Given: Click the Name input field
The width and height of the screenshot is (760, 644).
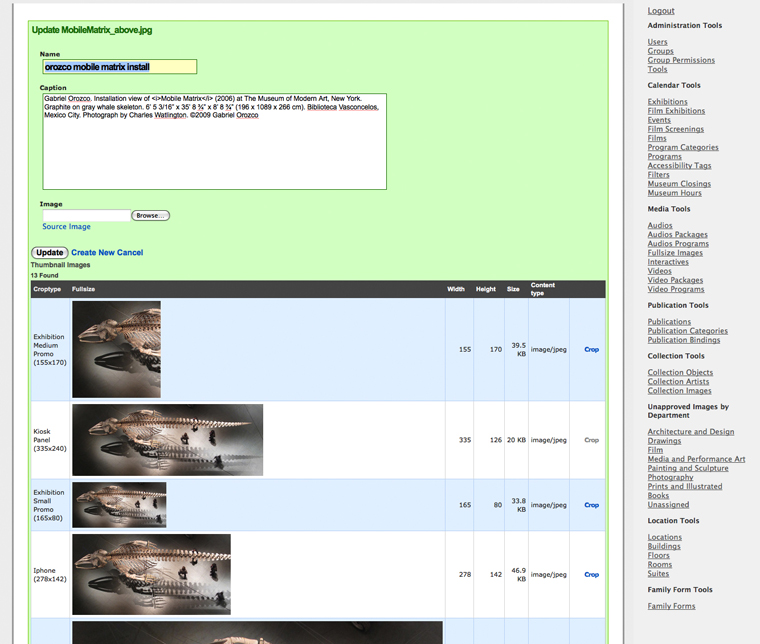Looking at the screenshot, I should point(119,67).
